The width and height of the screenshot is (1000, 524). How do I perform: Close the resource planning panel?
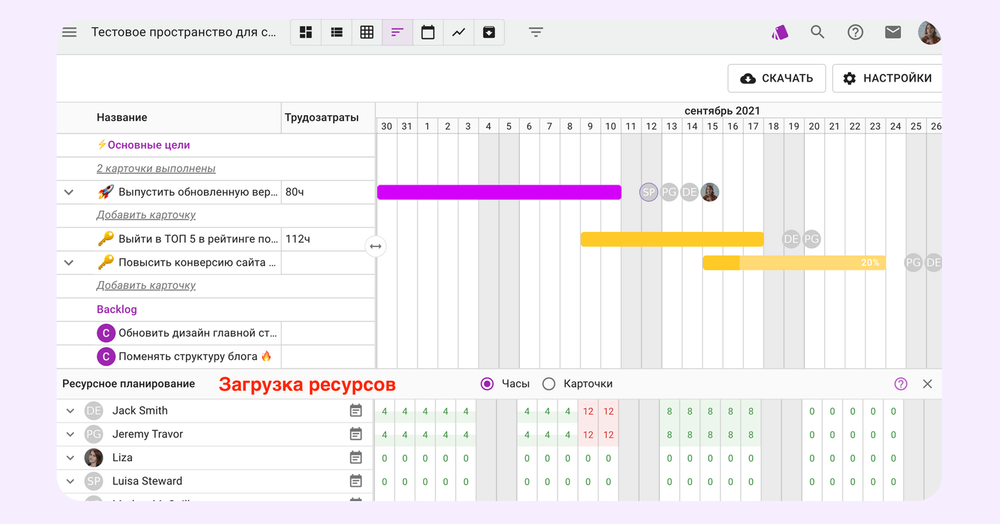[x=927, y=384]
